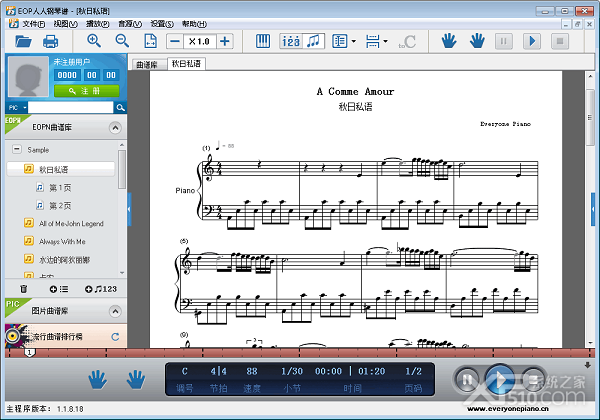Click the X1.0 zoom factor field
The height and width of the screenshot is (420, 600).
[200, 41]
